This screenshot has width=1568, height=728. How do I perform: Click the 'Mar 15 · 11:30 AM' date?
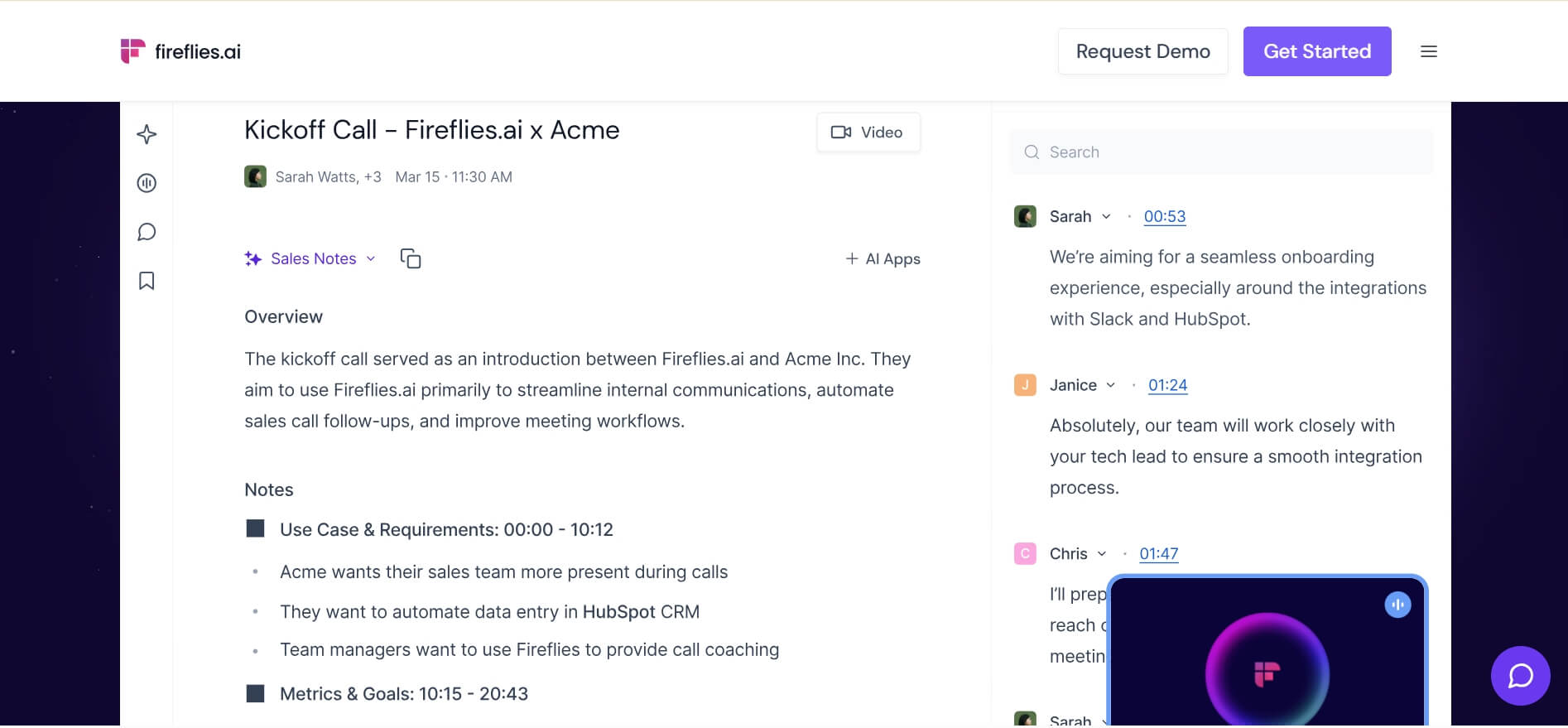click(x=454, y=177)
